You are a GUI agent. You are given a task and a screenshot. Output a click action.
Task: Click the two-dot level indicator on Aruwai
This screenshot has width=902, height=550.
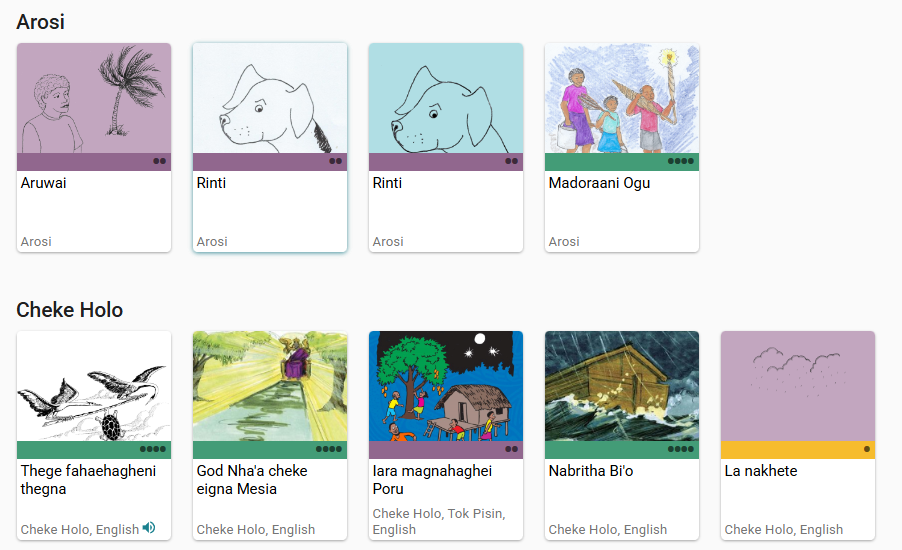coord(160,161)
